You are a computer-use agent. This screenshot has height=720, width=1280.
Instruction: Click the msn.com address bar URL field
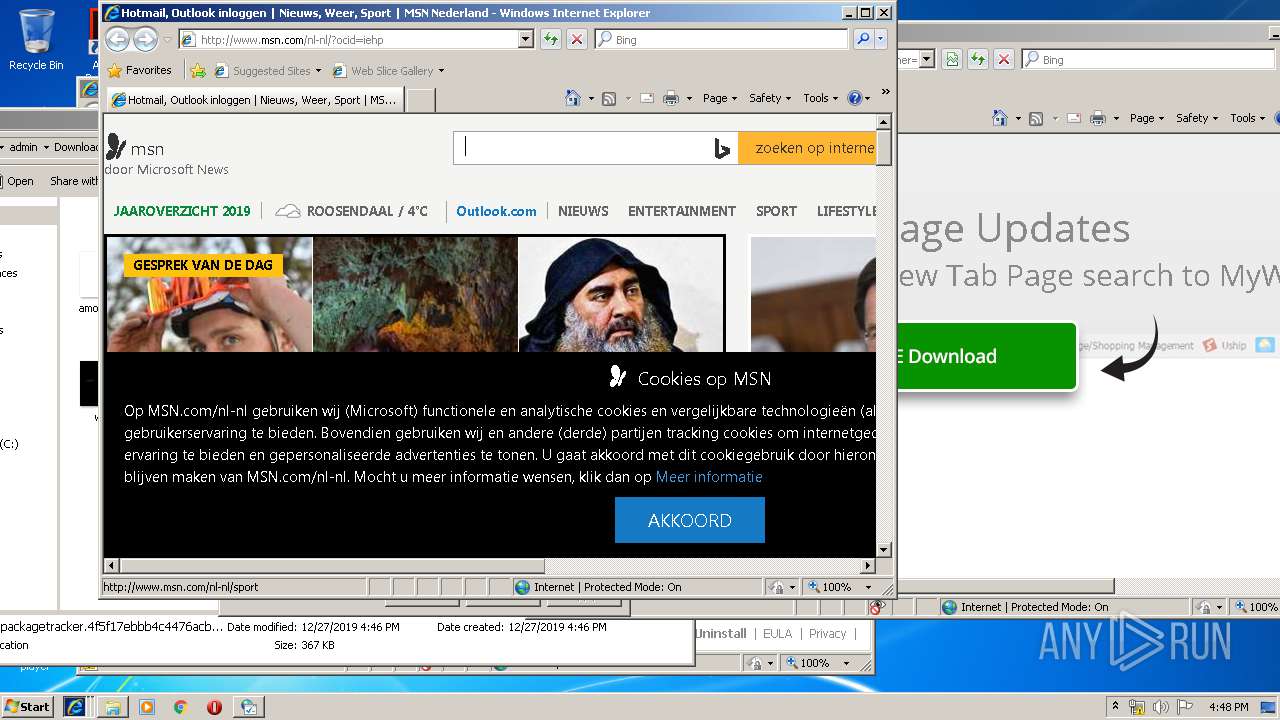(348, 39)
